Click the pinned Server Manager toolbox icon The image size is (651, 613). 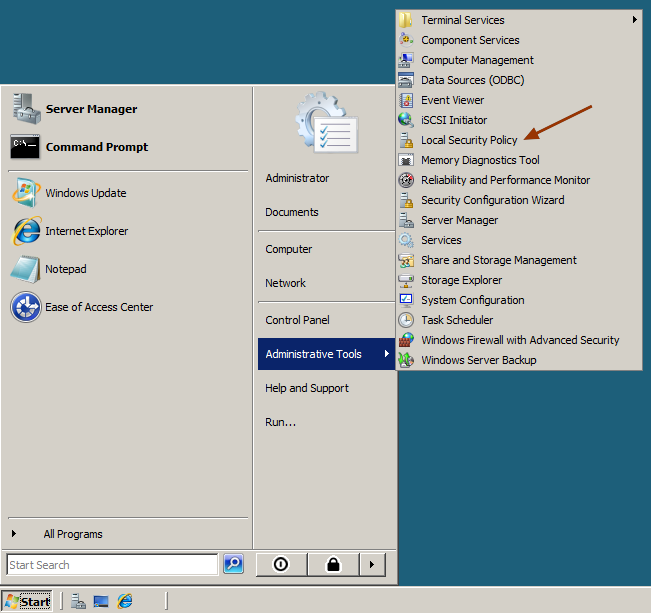[x=26, y=109]
